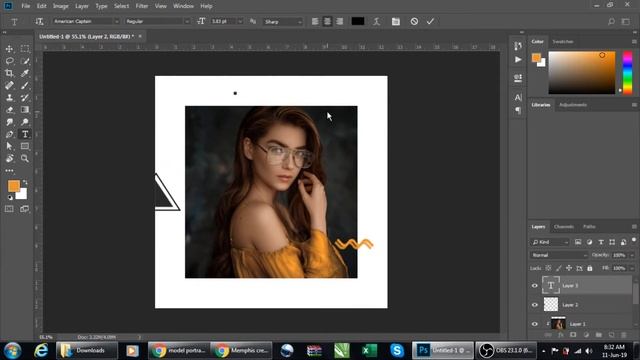Switch to the Channels tab
This screenshot has height=360, width=640.
tap(564, 227)
